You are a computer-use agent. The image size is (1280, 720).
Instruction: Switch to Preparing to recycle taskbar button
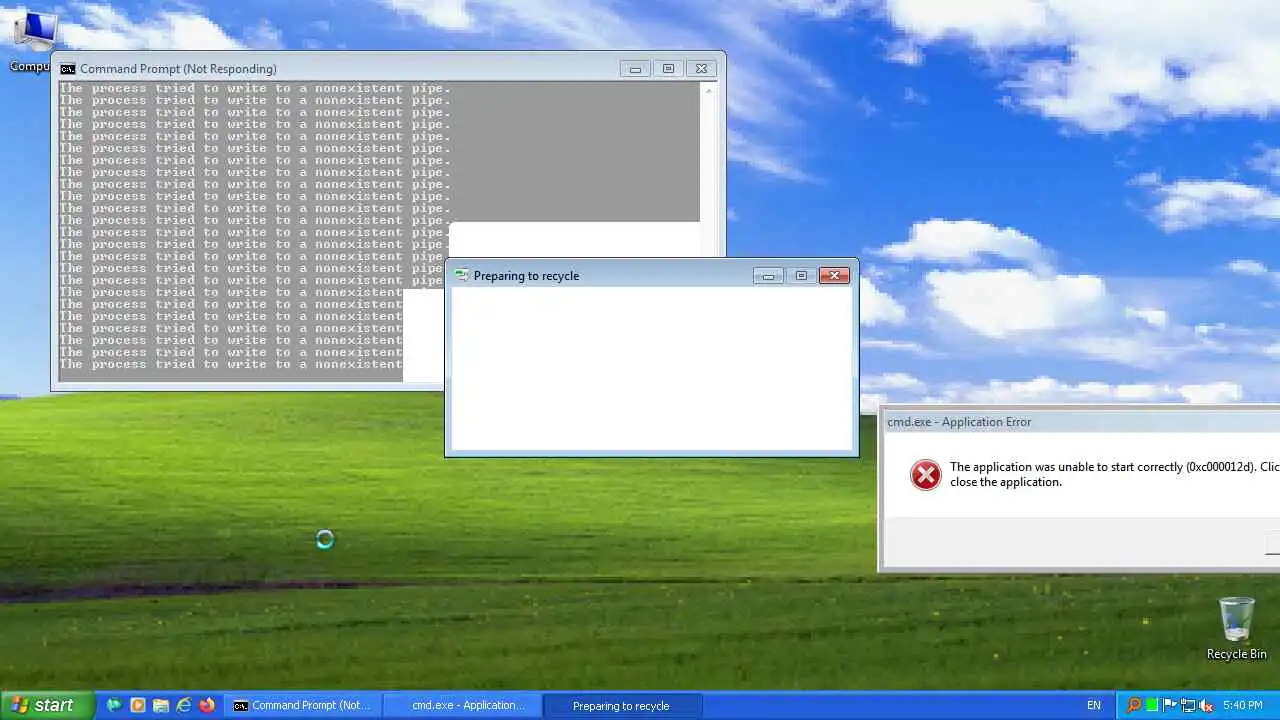(x=622, y=705)
